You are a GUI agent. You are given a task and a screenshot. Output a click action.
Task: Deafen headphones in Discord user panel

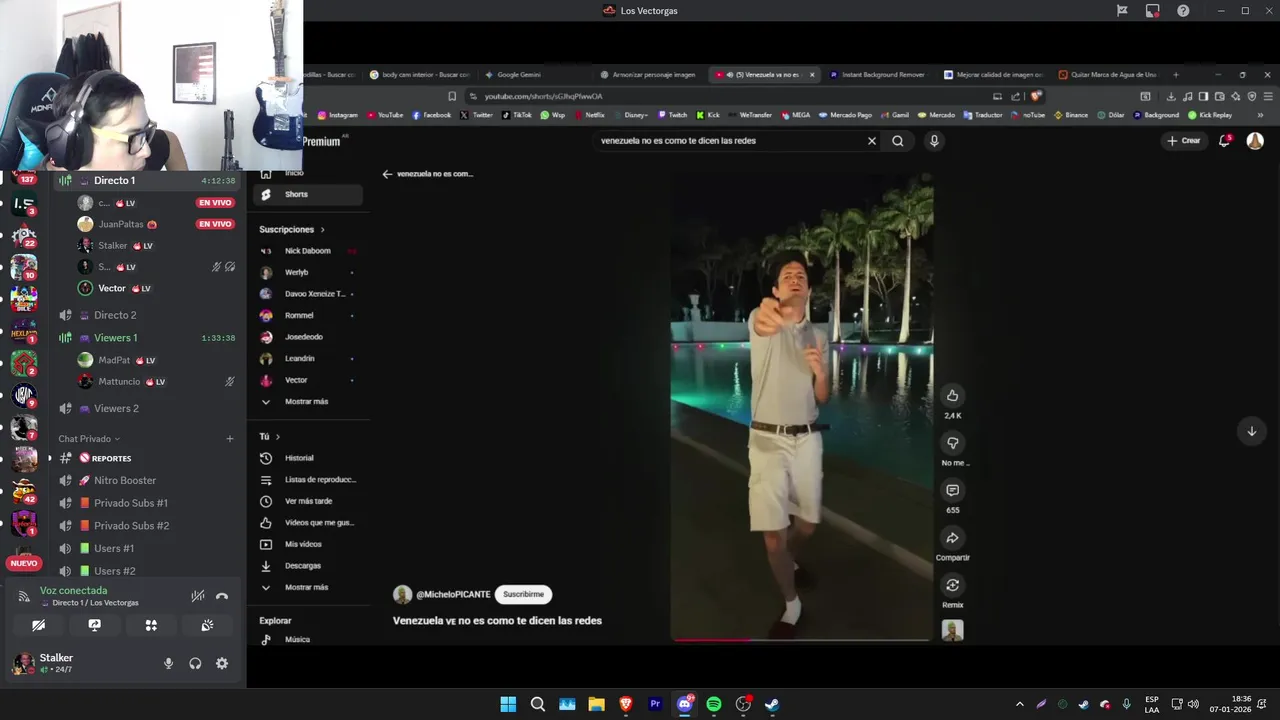click(195, 663)
